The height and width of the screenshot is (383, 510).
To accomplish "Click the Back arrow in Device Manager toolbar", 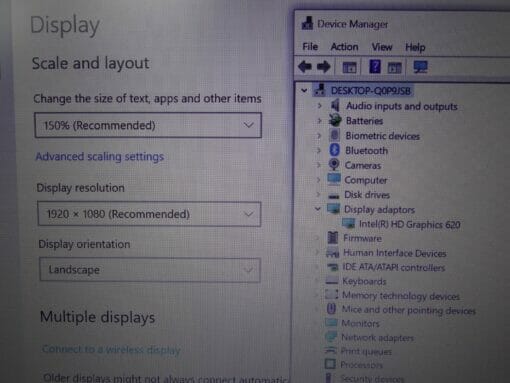I will 305,67.
